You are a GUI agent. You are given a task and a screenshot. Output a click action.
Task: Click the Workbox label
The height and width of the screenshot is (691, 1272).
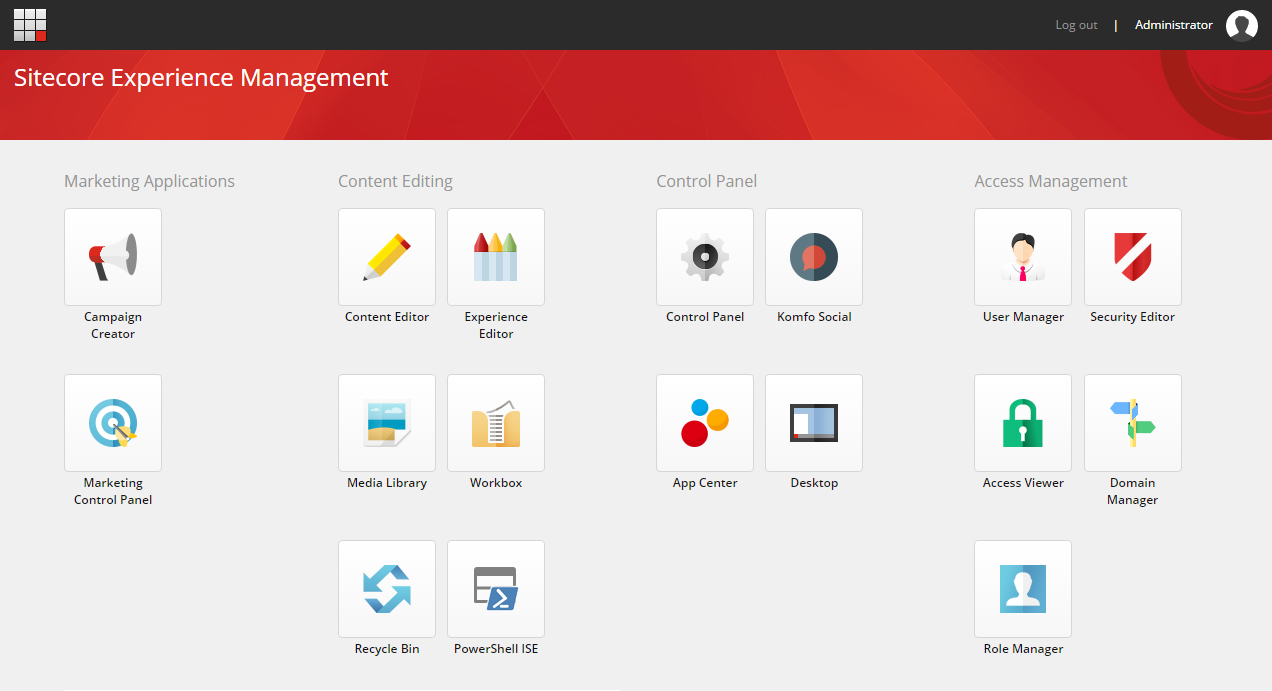(x=496, y=483)
